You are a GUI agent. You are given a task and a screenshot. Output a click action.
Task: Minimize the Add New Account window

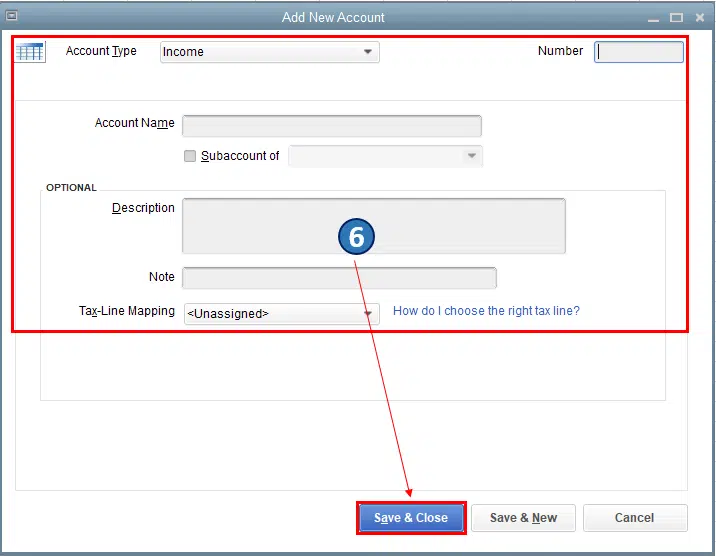(653, 18)
